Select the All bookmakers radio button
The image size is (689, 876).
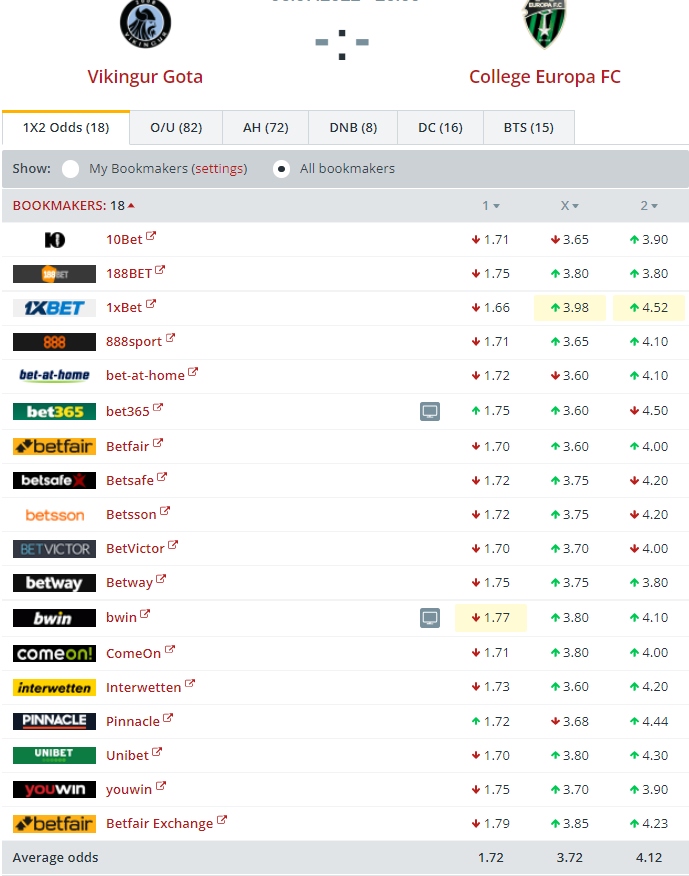coord(282,169)
